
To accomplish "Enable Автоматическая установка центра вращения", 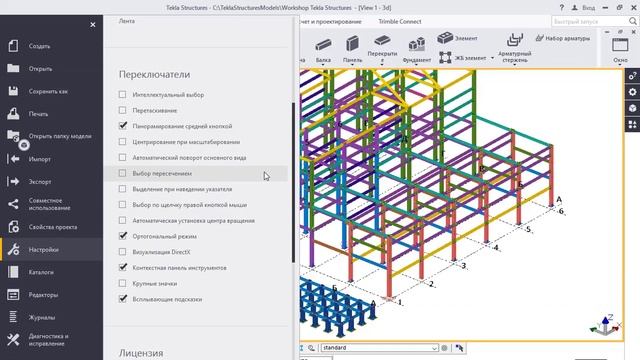I will 122,220.
